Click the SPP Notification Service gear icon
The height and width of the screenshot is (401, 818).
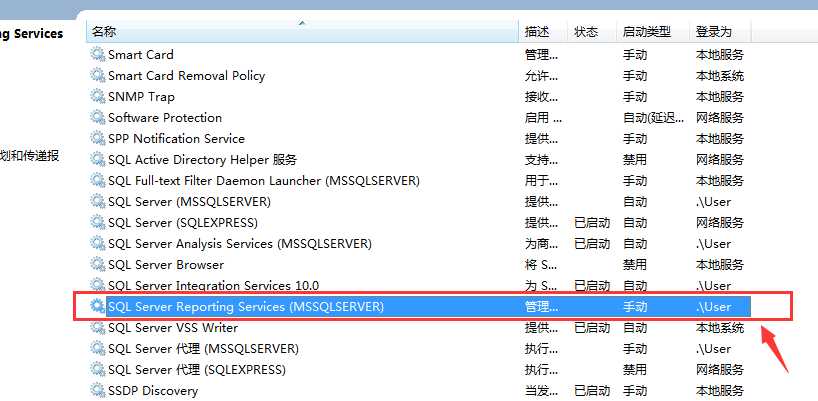pos(98,139)
